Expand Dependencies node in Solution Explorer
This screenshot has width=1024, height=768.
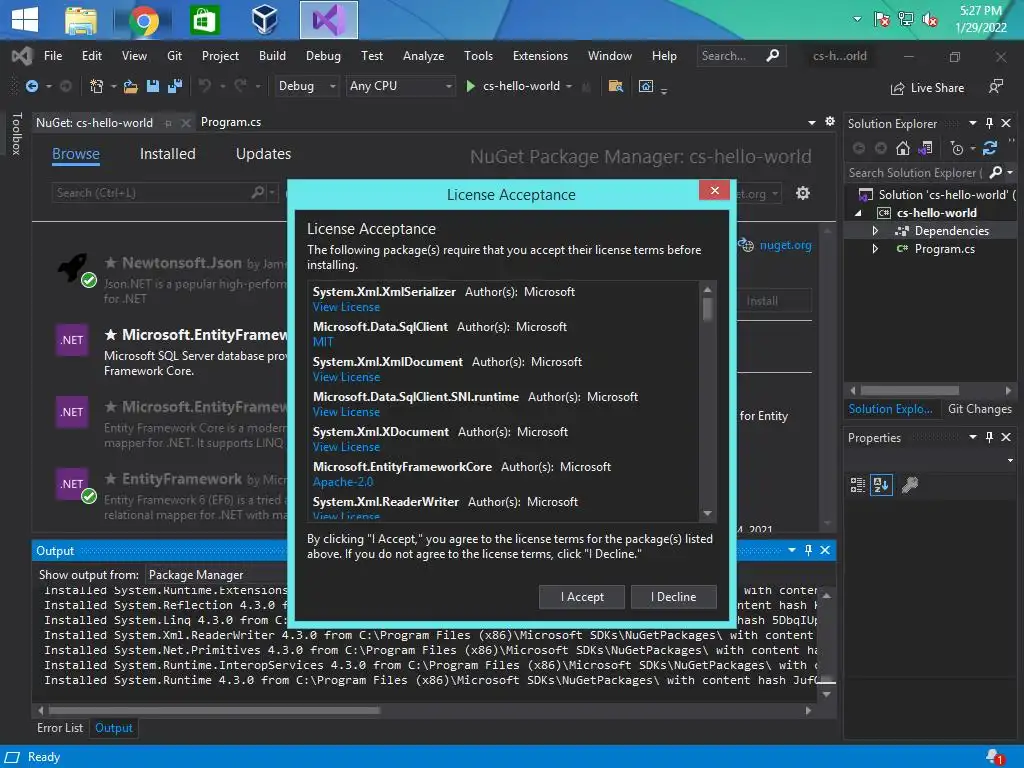coord(875,231)
